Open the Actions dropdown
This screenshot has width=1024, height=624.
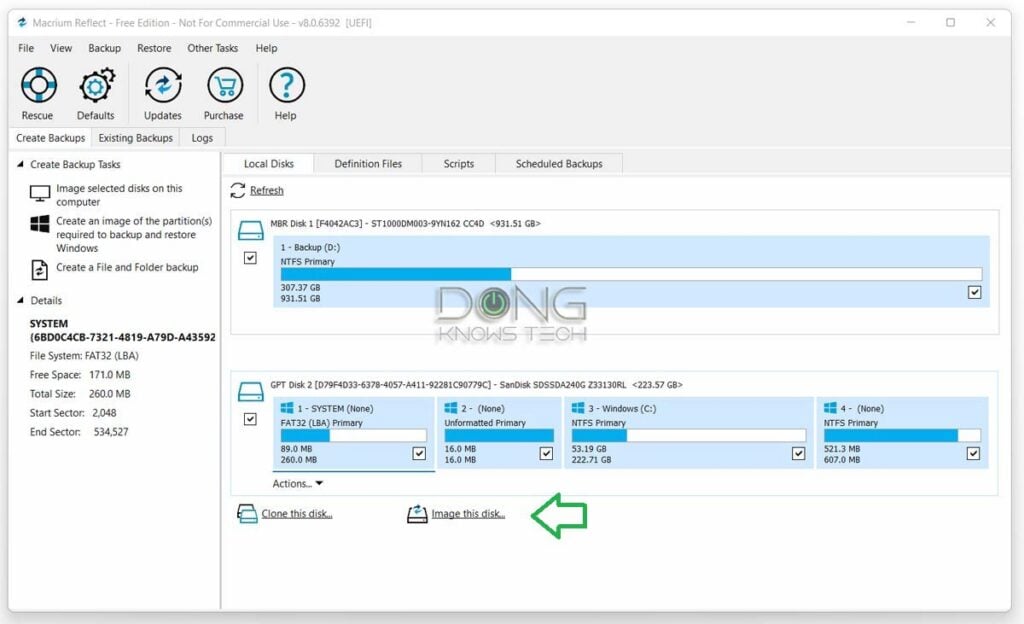click(x=298, y=484)
